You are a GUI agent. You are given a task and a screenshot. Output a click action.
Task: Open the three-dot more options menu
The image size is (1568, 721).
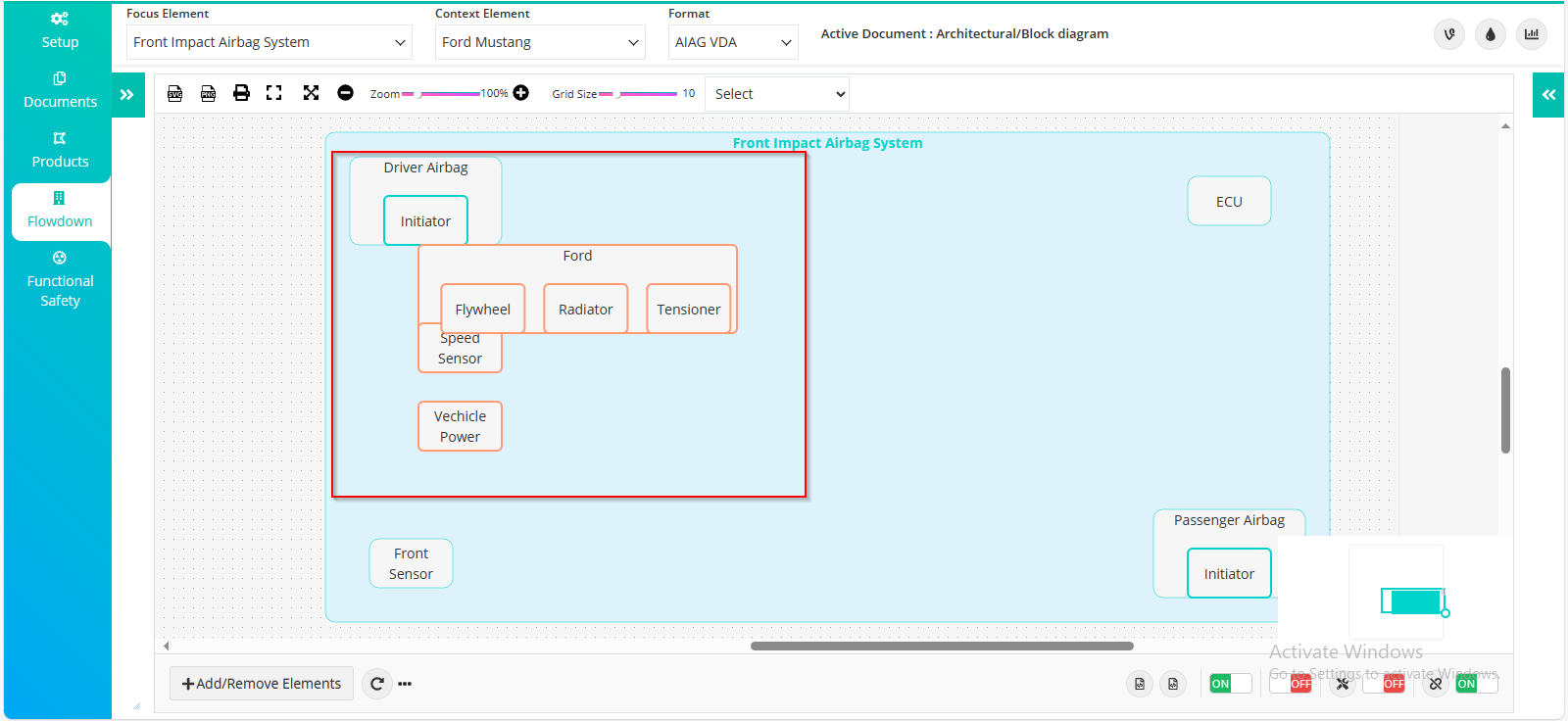pyautogui.click(x=405, y=684)
